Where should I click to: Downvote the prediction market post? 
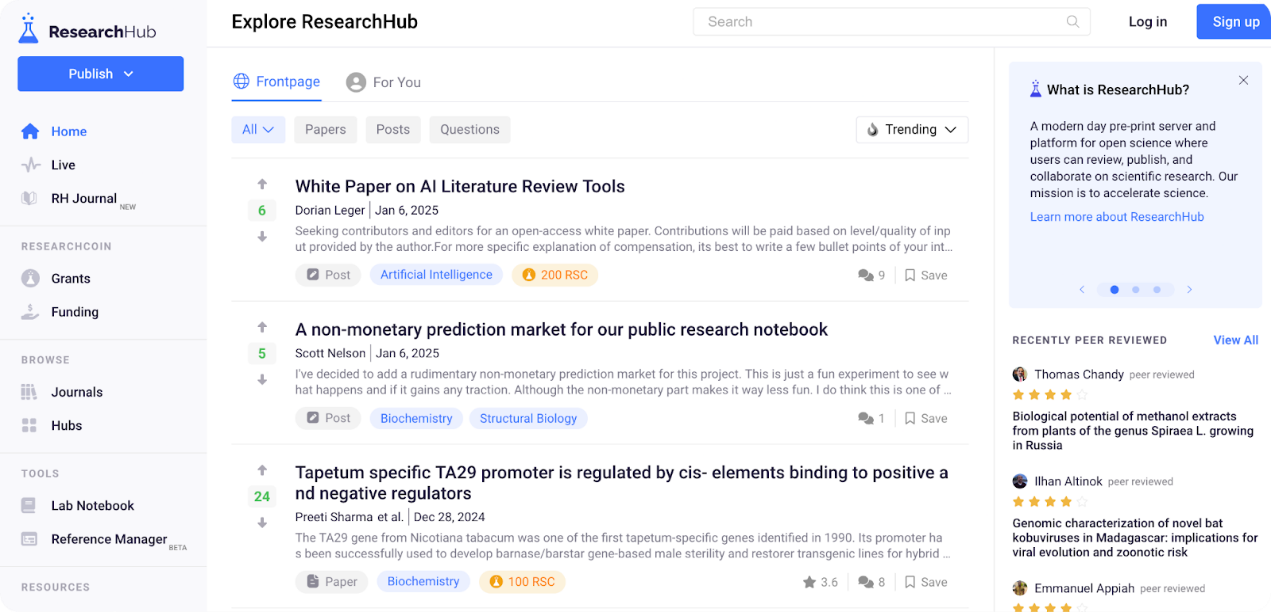[262, 380]
